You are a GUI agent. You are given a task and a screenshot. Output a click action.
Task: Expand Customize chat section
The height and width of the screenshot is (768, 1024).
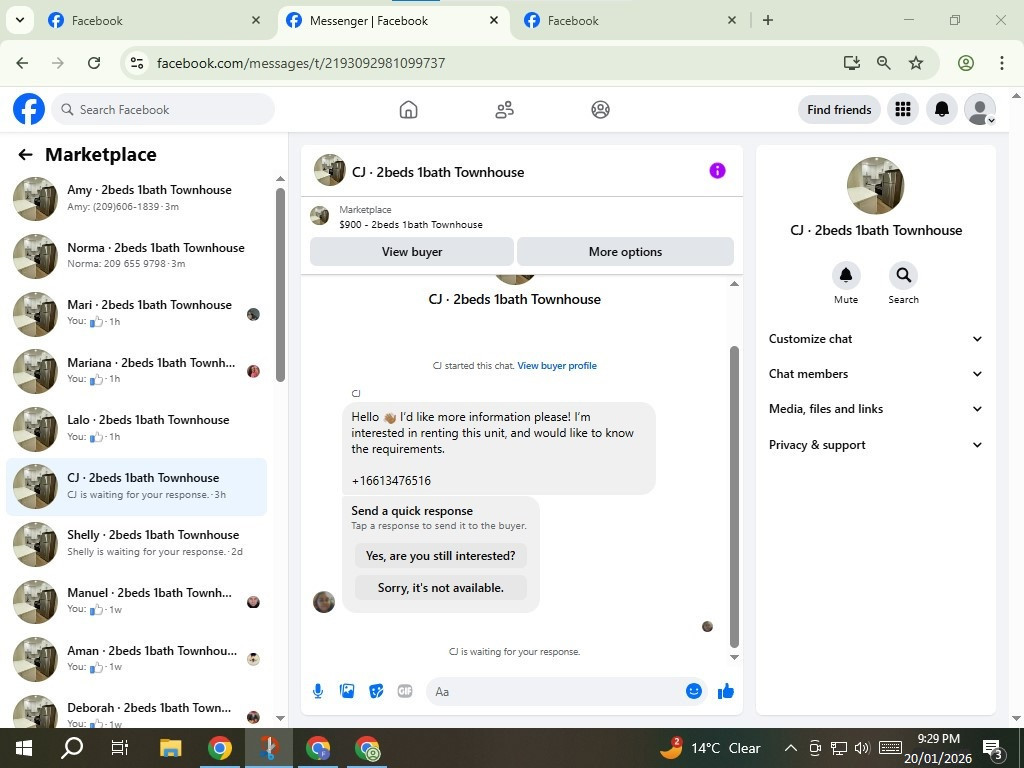[875, 339]
